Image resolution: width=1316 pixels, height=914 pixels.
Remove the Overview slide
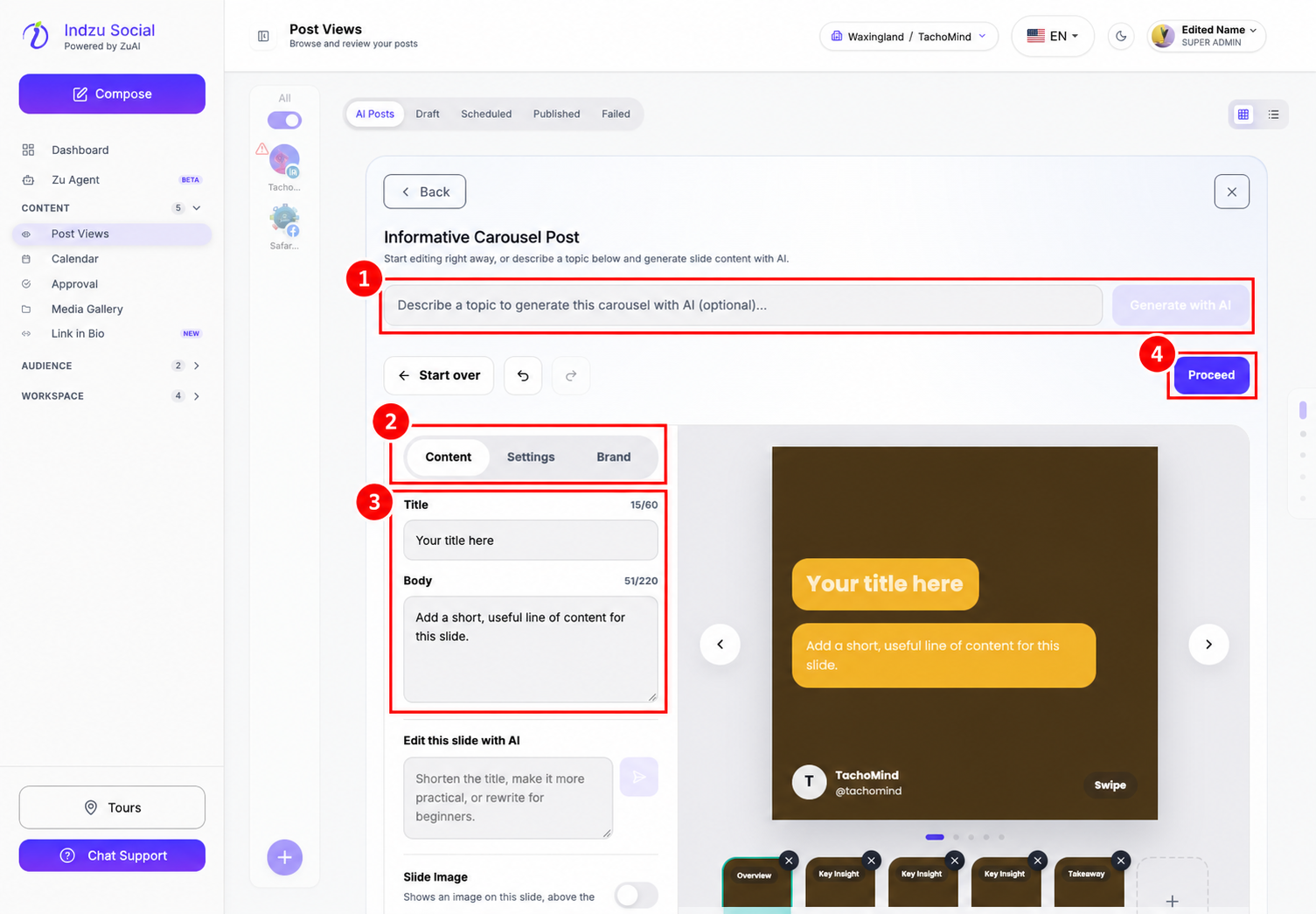coord(789,861)
